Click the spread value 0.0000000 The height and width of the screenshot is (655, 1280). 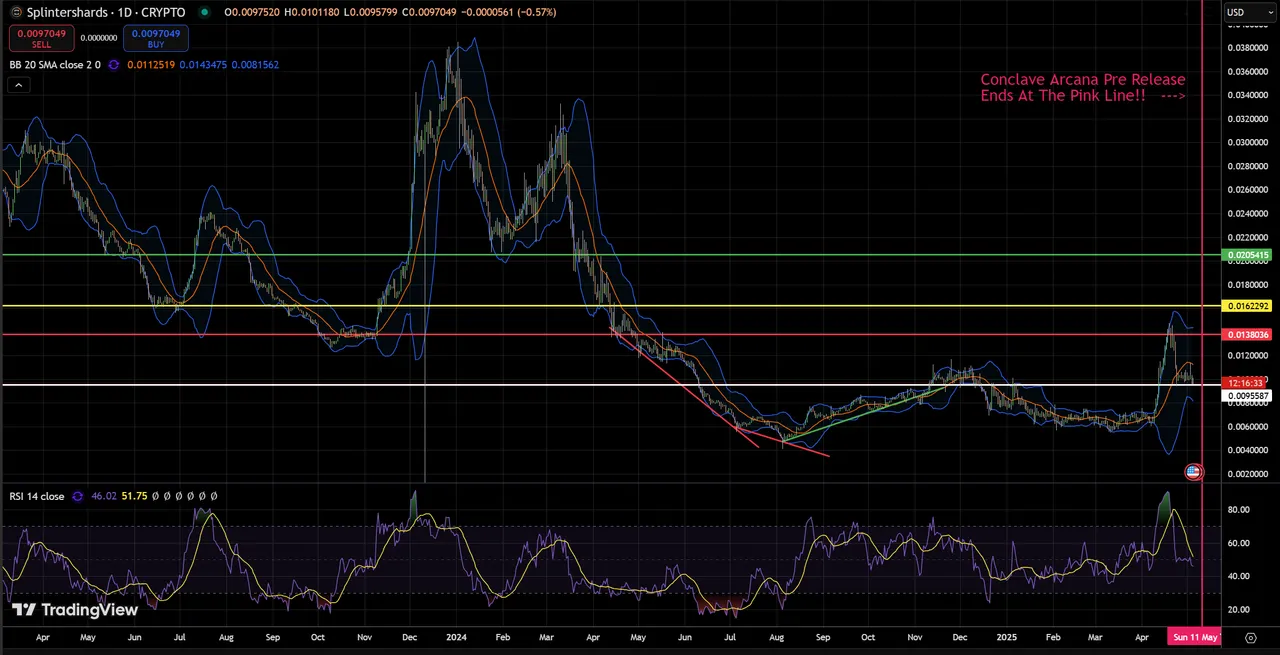pyautogui.click(x=98, y=38)
